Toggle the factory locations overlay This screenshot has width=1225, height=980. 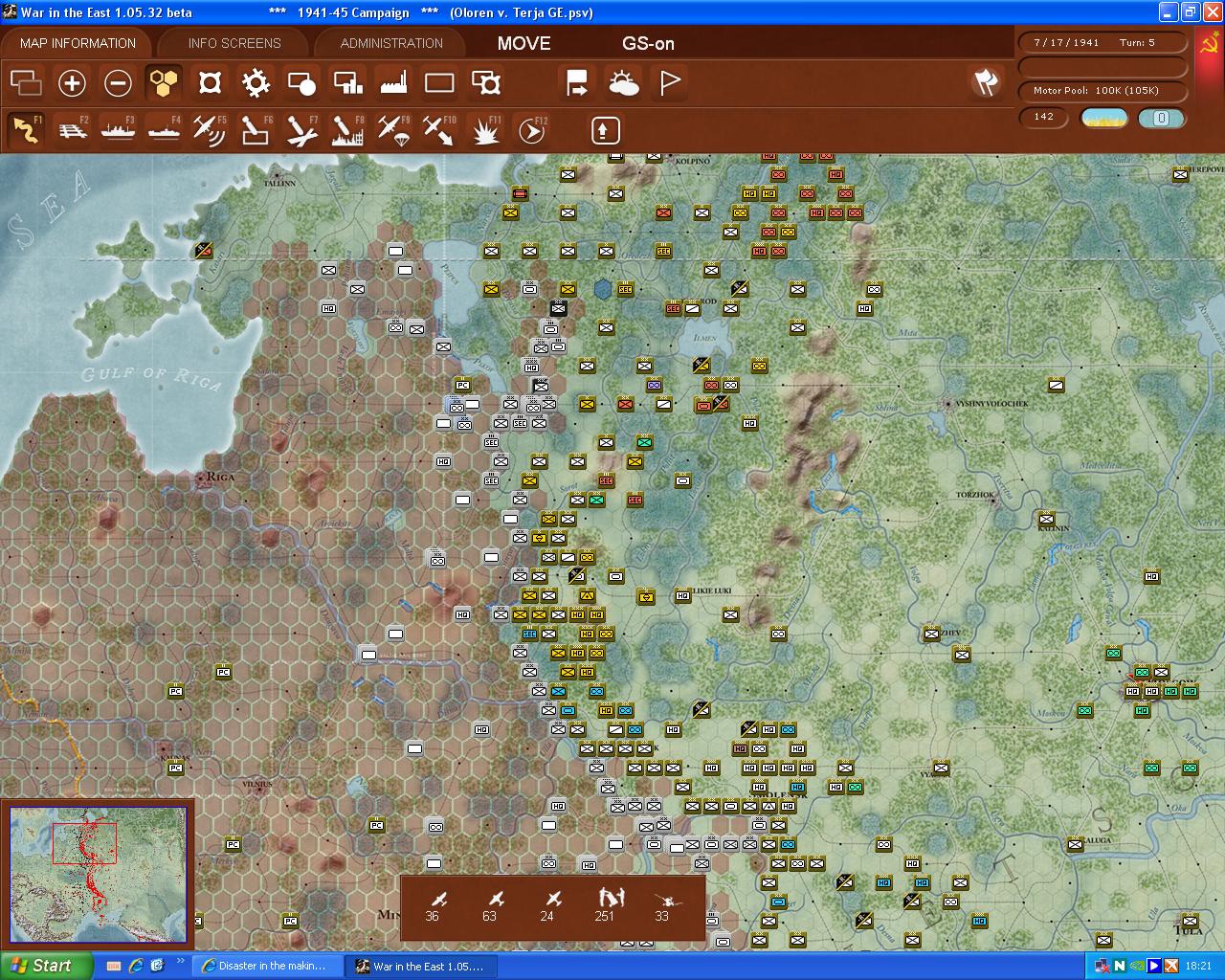(x=393, y=83)
